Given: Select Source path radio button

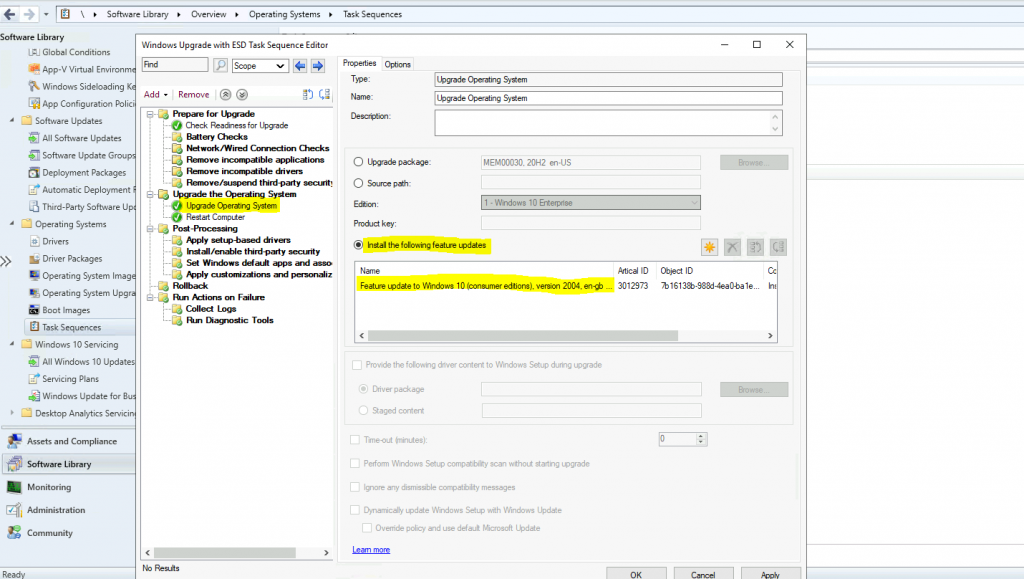Looking at the screenshot, I should pyautogui.click(x=359, y=183).
